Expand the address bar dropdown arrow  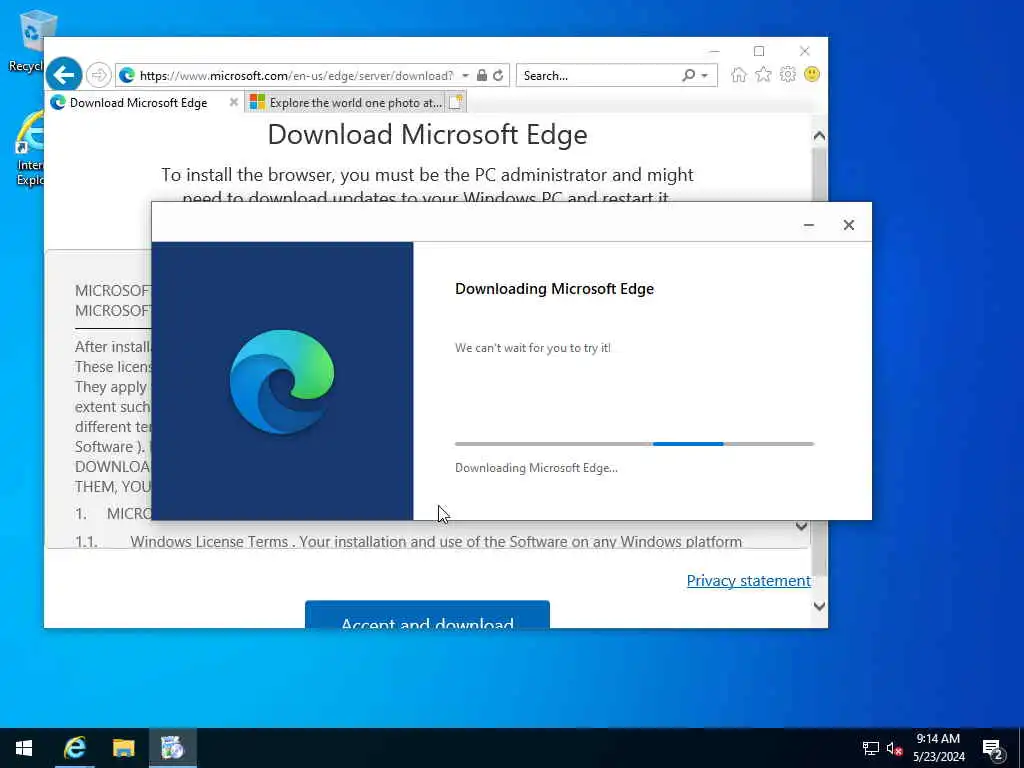coord(465,76)
